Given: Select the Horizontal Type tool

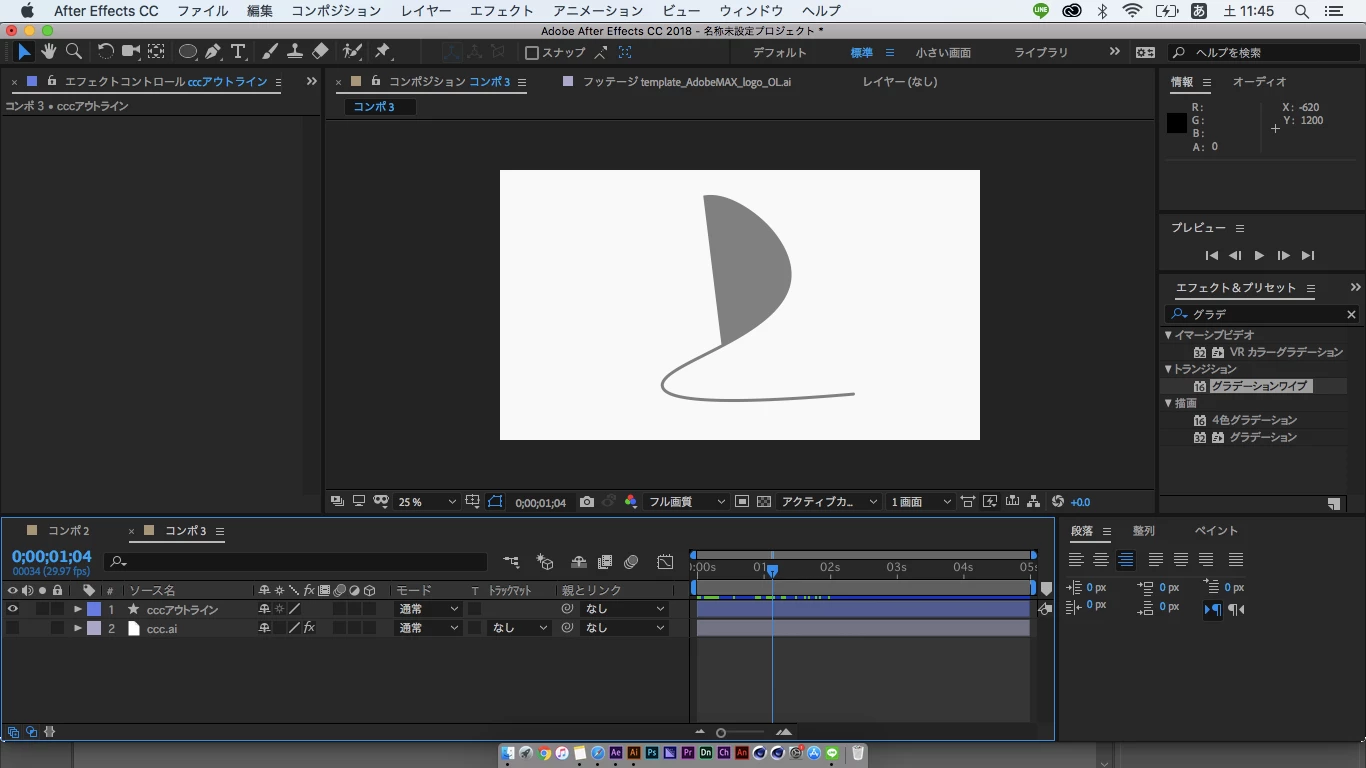Looking at the screenshot, I should click(238, 52).
